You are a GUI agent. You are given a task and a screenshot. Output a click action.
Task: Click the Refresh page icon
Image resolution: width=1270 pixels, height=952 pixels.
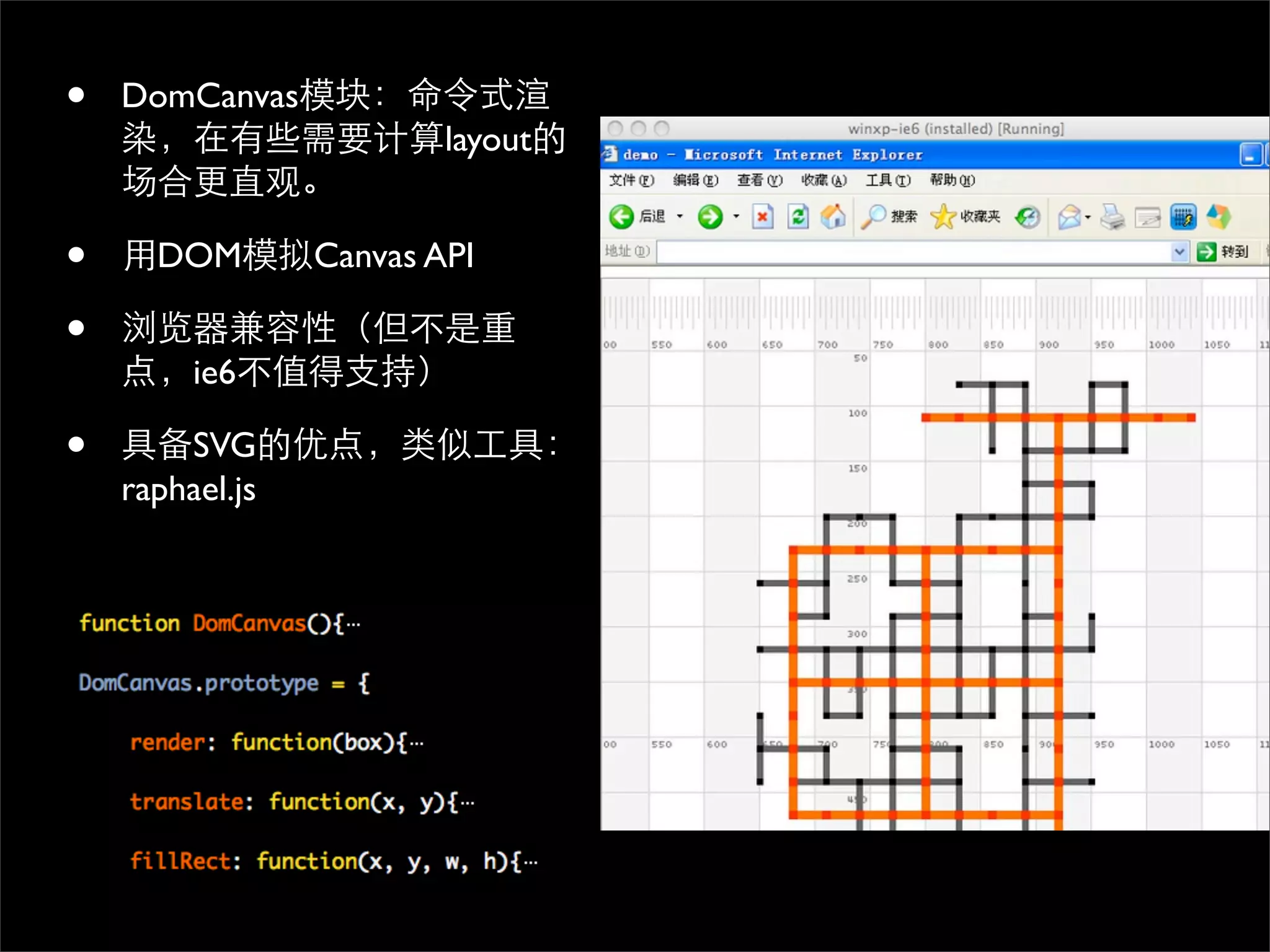798,217
